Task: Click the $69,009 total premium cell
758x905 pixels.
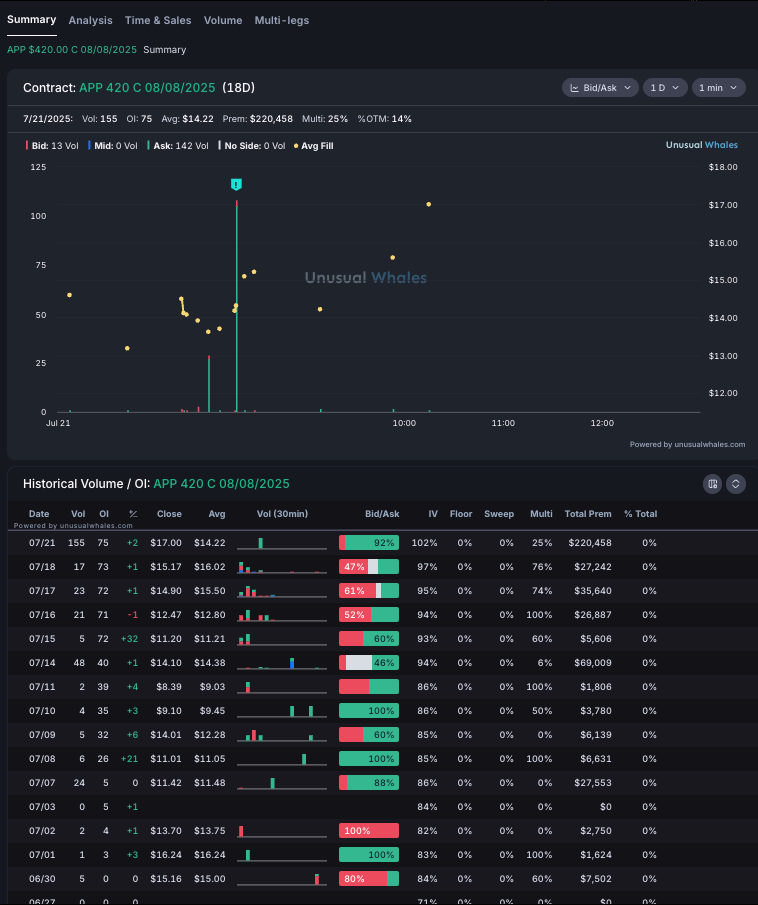Action: [x=593, y=663]
